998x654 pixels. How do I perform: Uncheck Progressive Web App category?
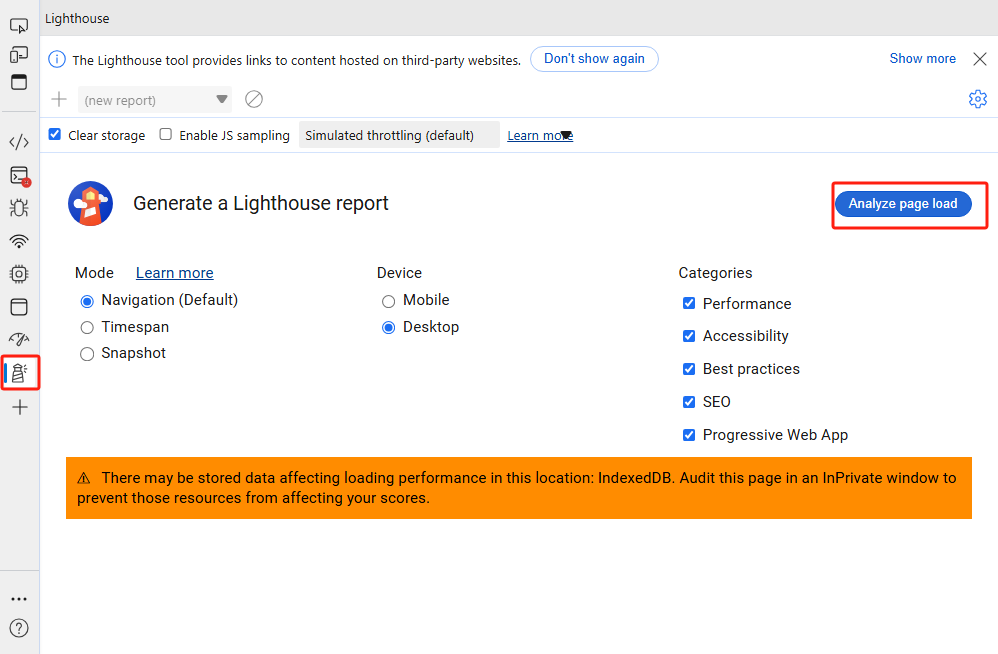(689, 435)
